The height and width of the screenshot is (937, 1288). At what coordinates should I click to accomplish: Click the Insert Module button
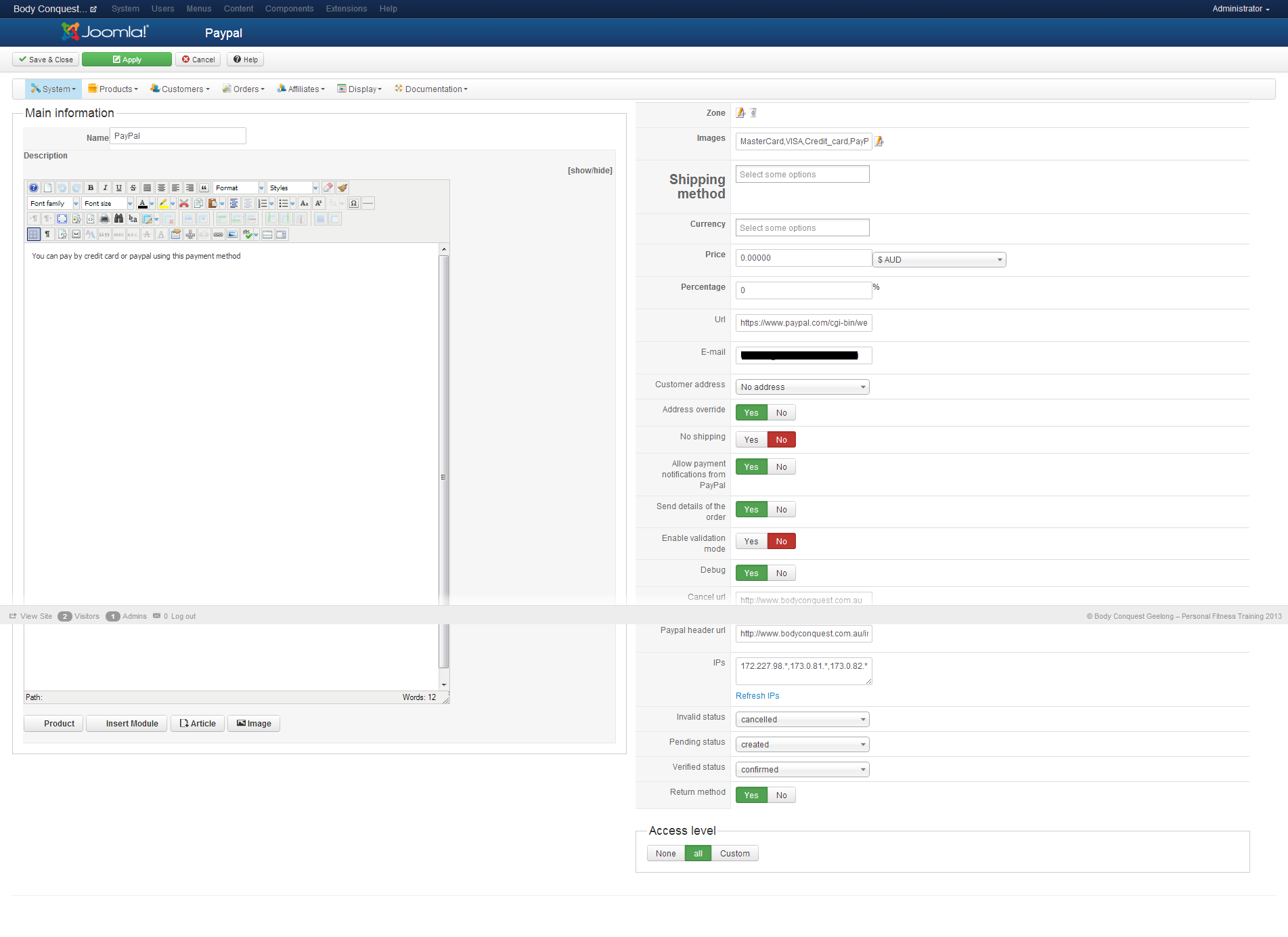click(x=127, y=724)
